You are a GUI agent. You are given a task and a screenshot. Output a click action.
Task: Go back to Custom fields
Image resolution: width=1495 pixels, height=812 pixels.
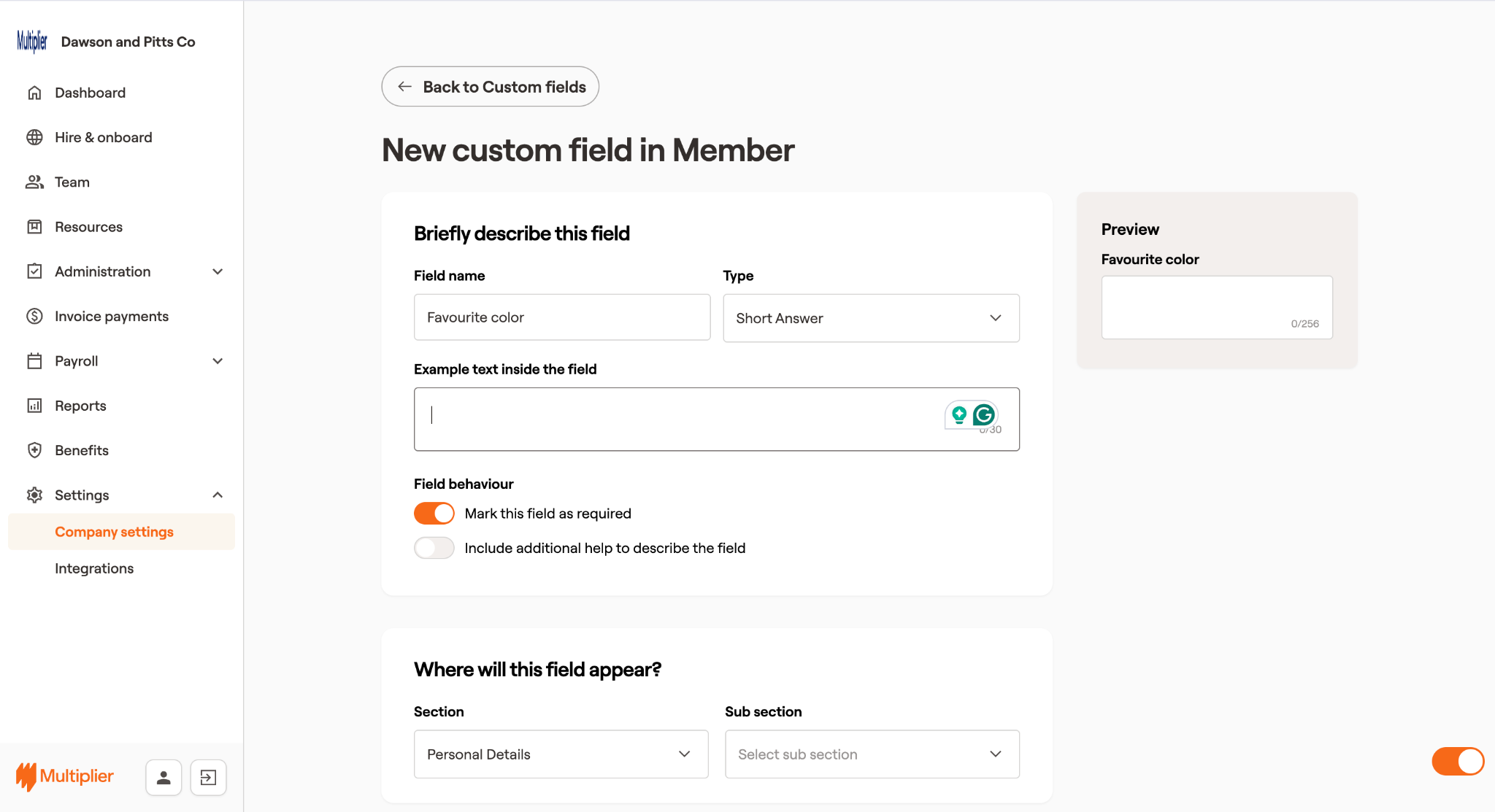pos(491,87)
